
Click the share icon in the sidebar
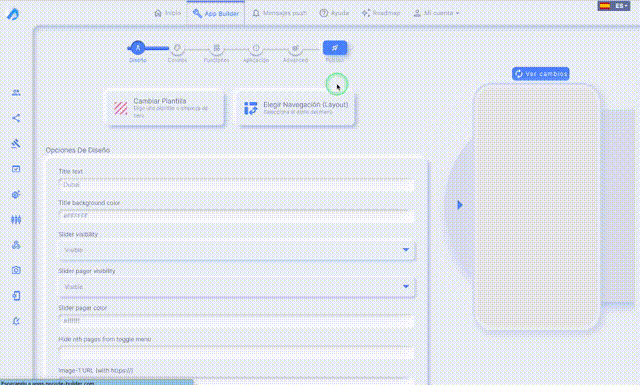coord(16,118)
